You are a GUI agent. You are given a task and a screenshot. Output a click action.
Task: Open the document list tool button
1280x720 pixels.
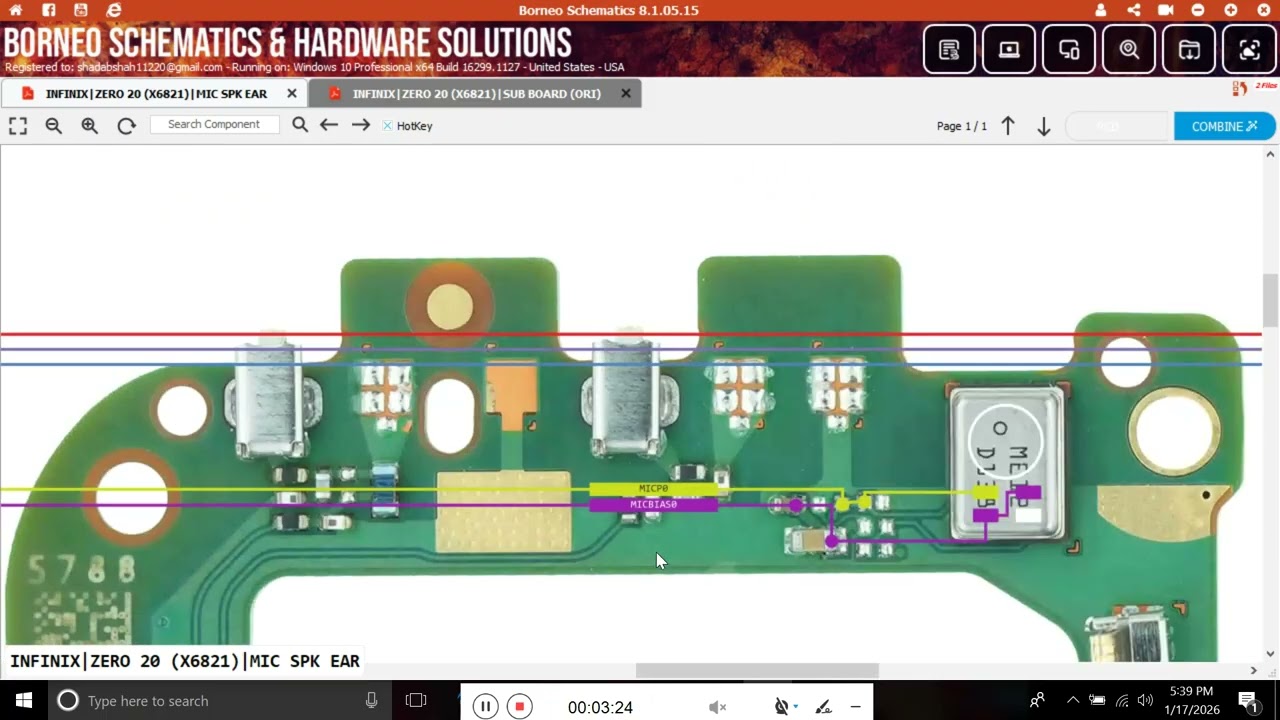click(949, 49)
